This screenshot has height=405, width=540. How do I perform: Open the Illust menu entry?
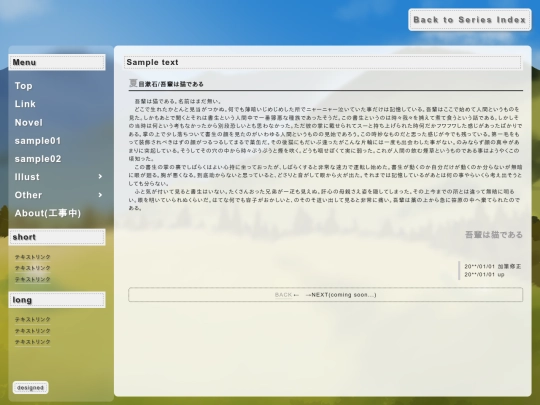pyautogui.click(x=27, y=177)
